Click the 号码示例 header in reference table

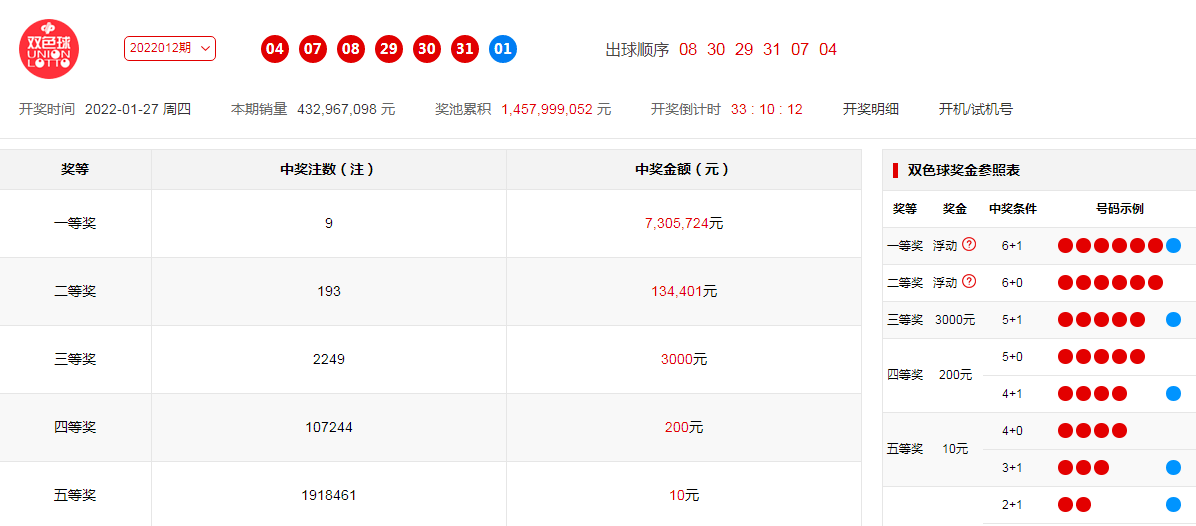(1120, 208)
